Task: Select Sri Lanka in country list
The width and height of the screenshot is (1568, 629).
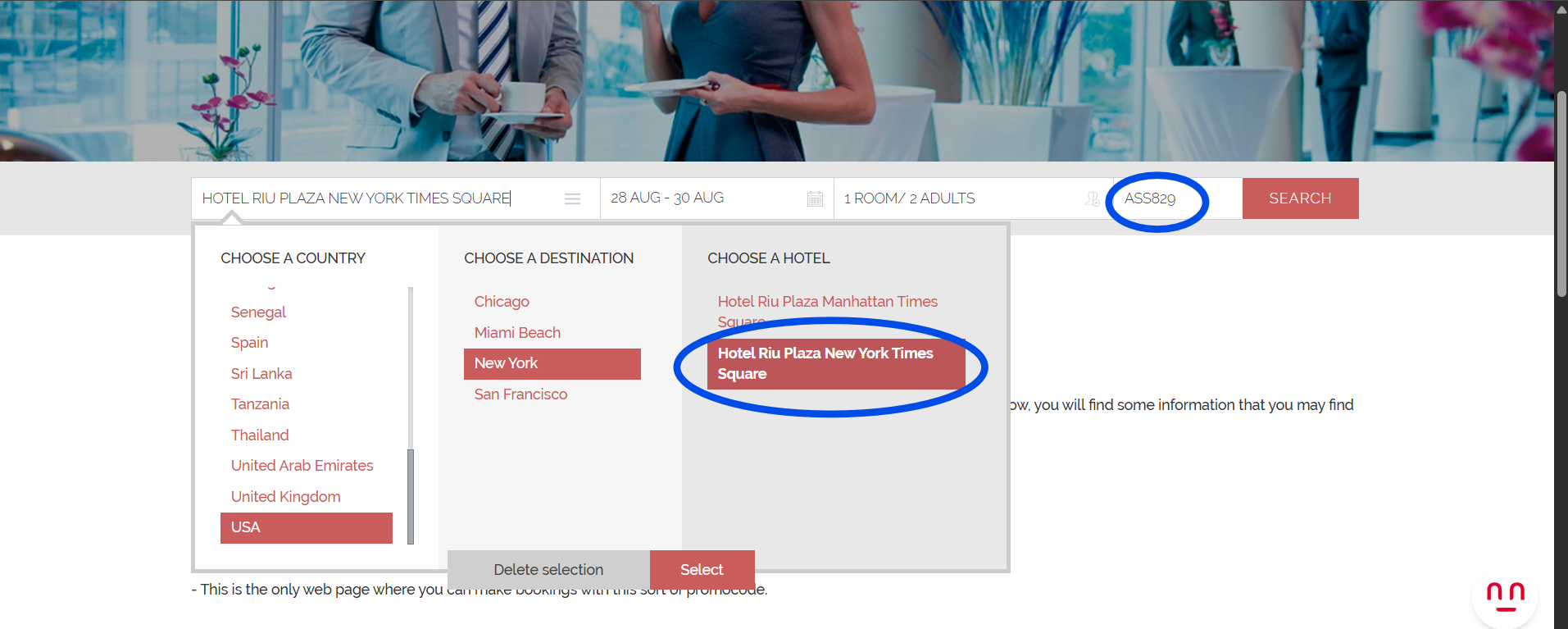Action: click(x=261, y=374)
